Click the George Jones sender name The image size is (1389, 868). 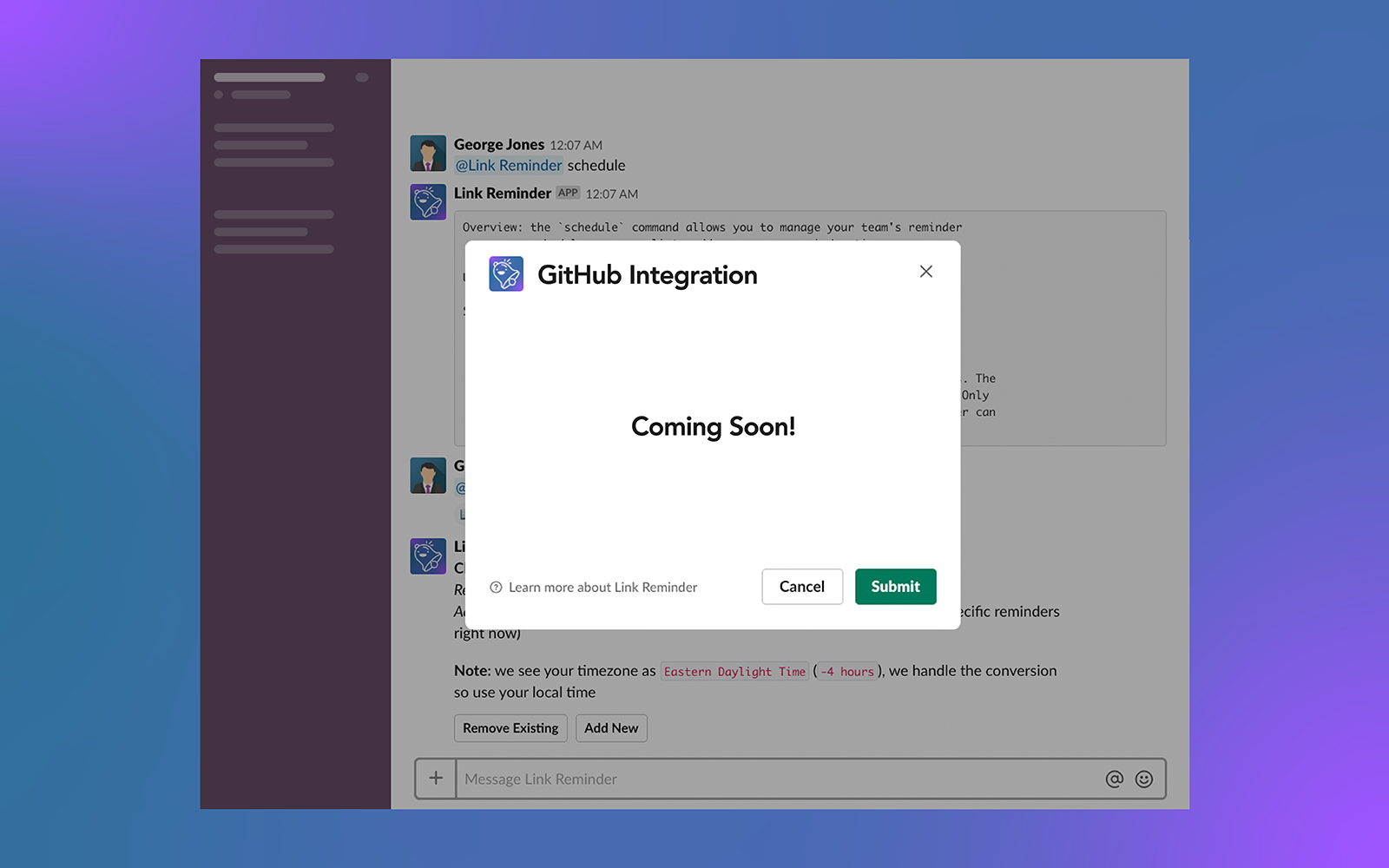499,145
